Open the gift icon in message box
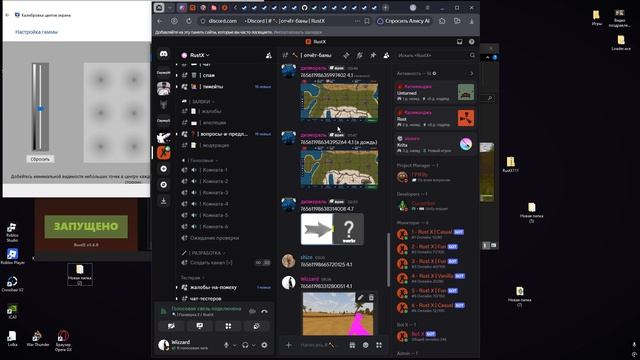 tap(352, 345)
